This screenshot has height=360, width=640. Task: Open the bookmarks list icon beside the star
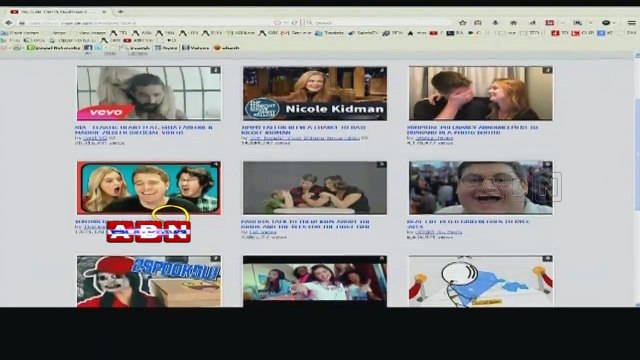click(x=478, y=23)
